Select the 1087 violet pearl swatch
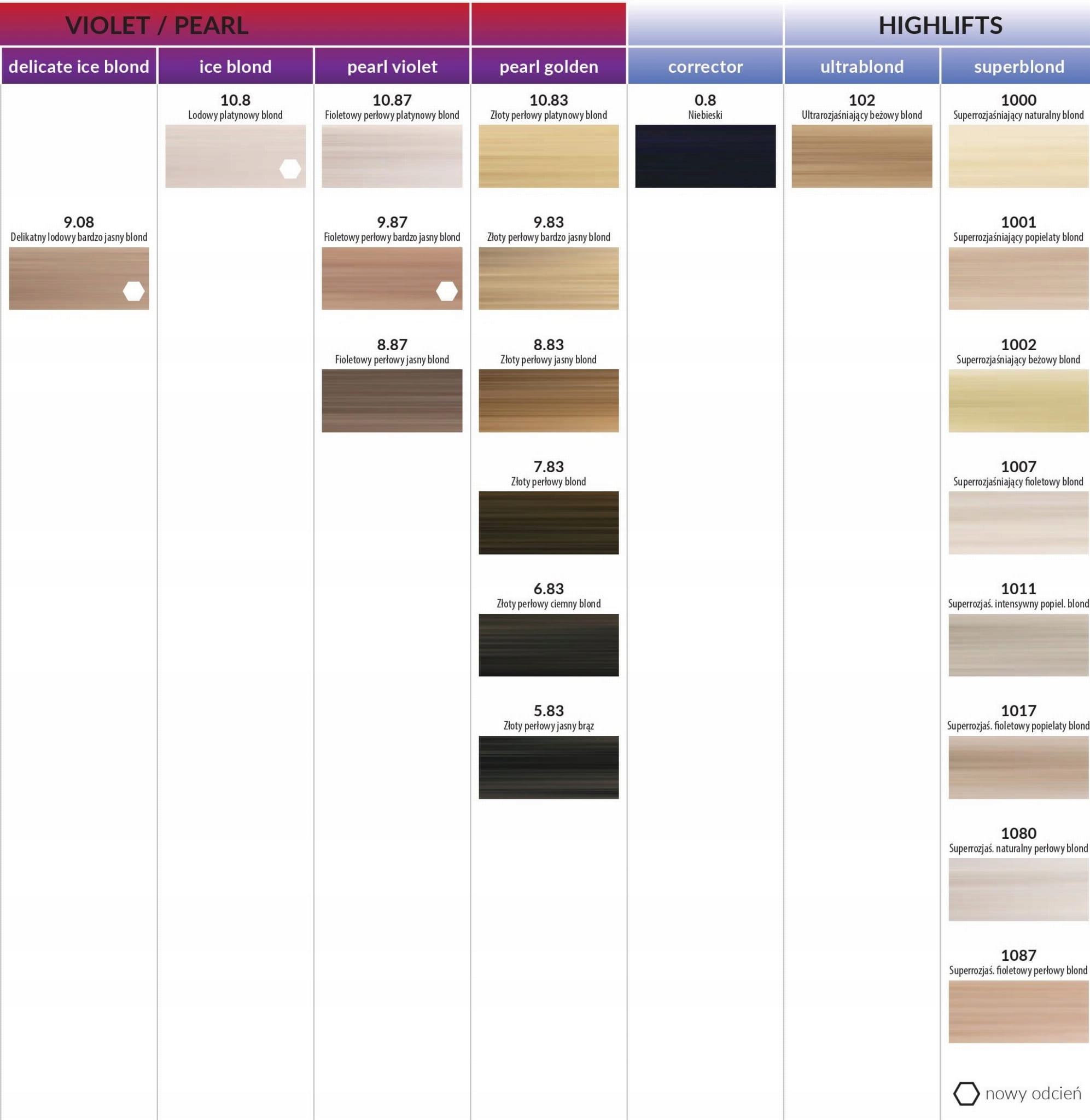The height and width of the screenshot is (1120, 1090). 1018,1011
